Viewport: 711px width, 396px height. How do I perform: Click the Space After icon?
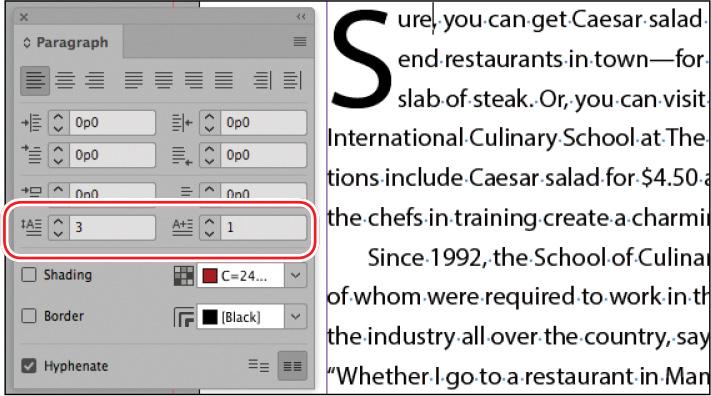pos(185,192)
